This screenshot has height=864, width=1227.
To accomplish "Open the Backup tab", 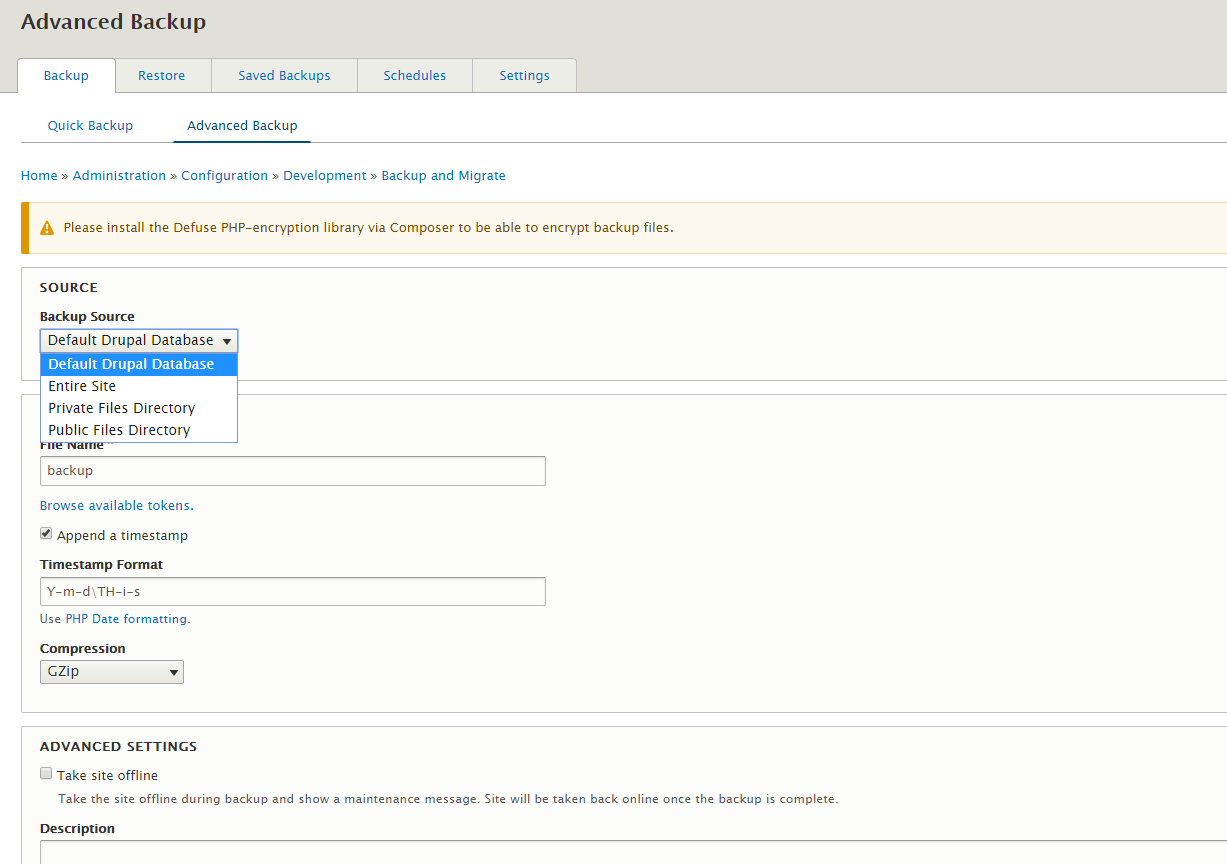I will click(66, 76).
